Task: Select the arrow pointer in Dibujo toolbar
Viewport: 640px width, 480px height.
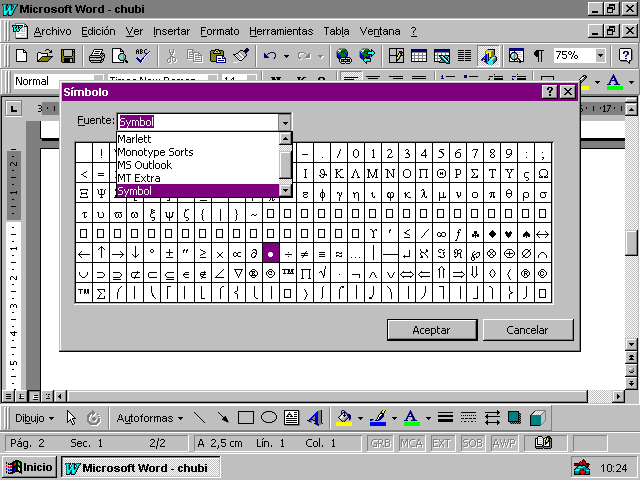Action: 71,418
